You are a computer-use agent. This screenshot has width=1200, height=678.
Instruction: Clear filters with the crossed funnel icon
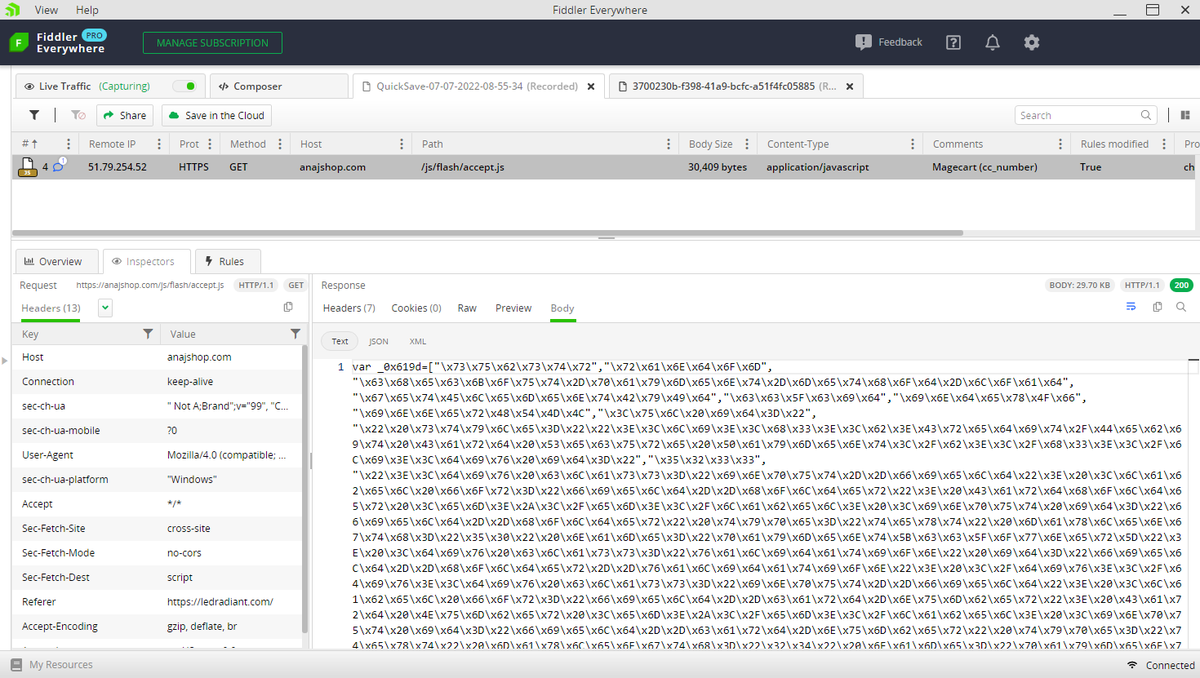79,115
